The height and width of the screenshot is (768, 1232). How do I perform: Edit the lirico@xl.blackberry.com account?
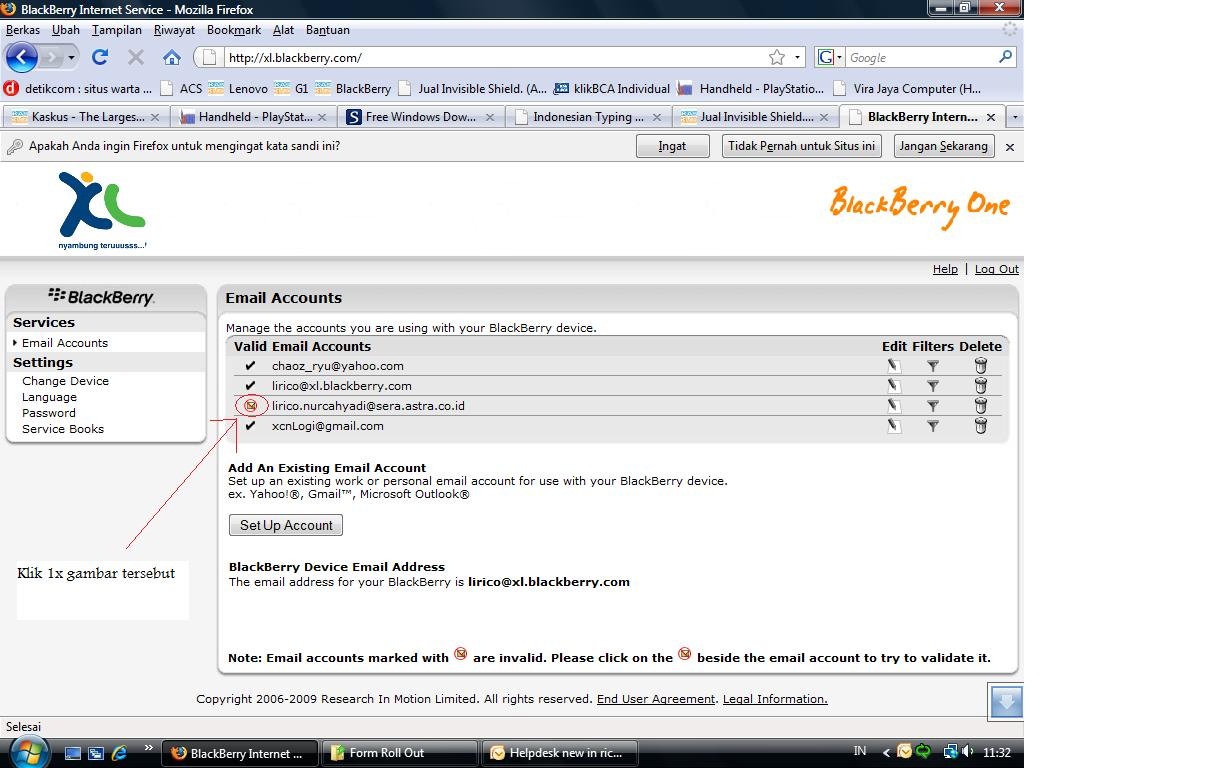[894, 386]
